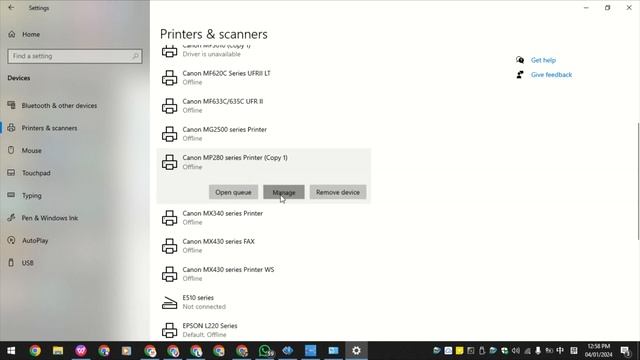Viewport: 640px width, 360px height.
Task: Click the Home icon in the sidebar
Action: [x=12, y=34]
